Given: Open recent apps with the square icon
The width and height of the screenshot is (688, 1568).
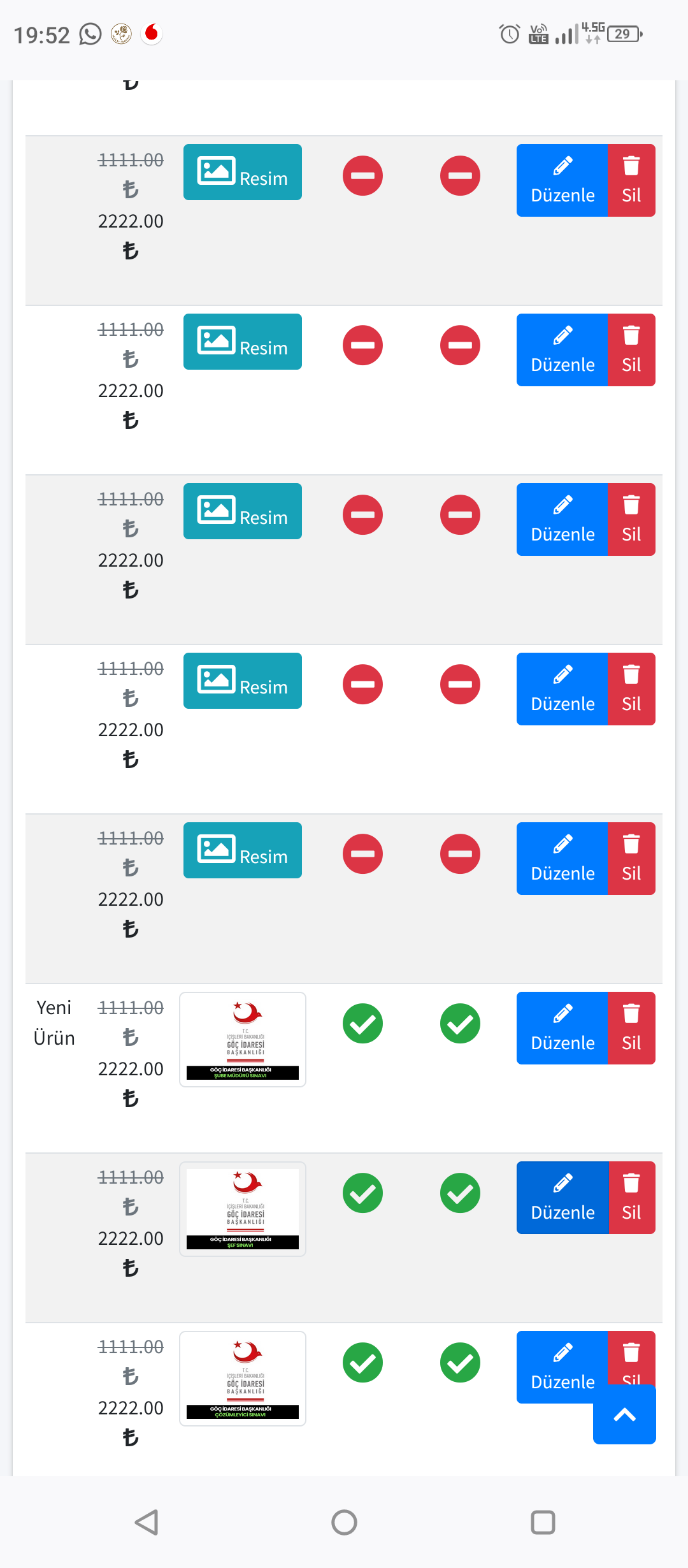Looking at the screenshot, I should (543, 1522).
